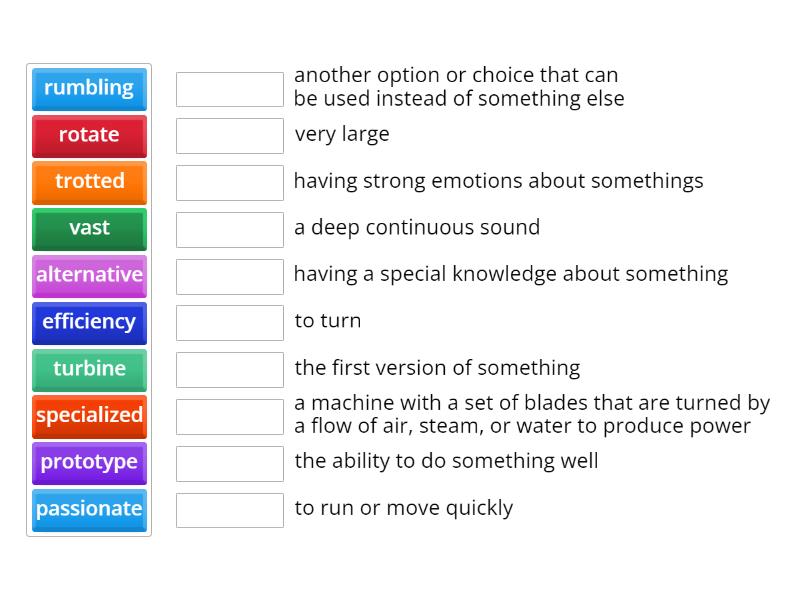
Task: Click the slot beside 'to run or move quickly'
Action: (230, 510)
